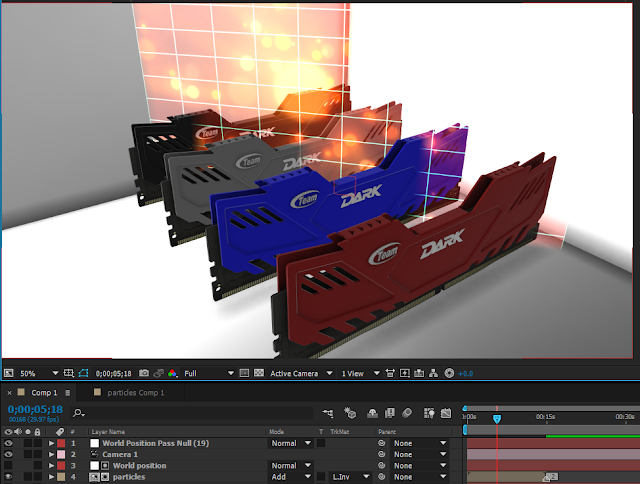Open the Active Camera 3D view dropdown

point(301,373)
